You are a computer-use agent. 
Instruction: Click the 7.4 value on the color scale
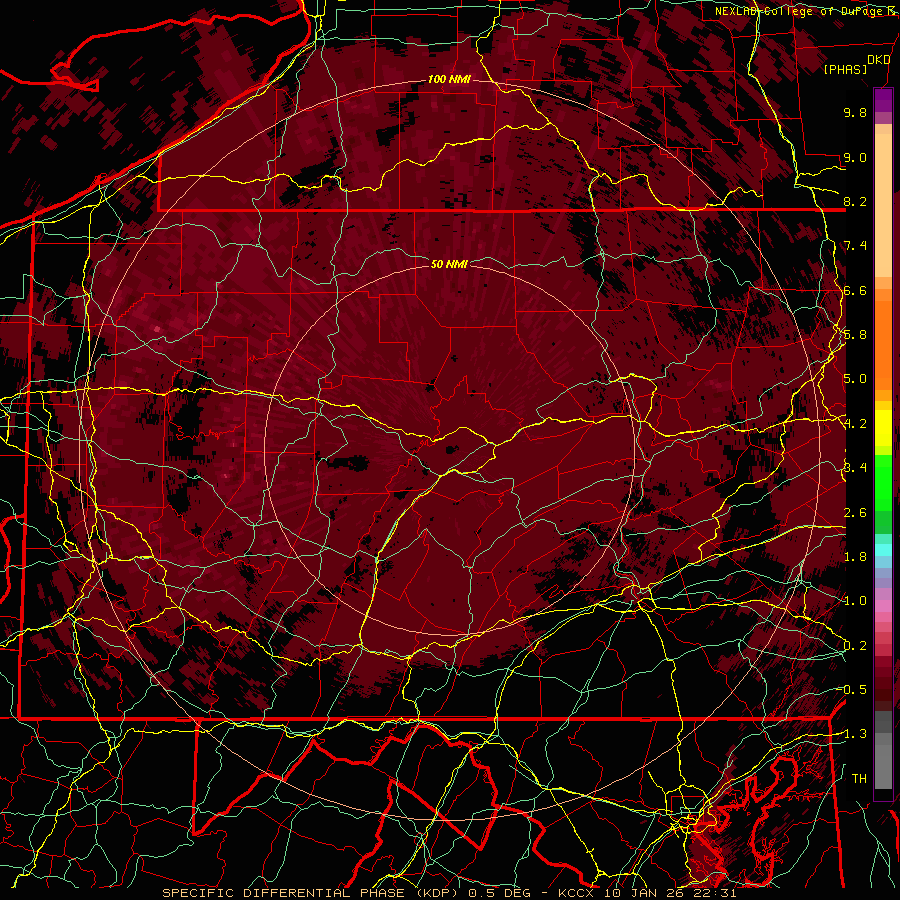tap(855, 246)
